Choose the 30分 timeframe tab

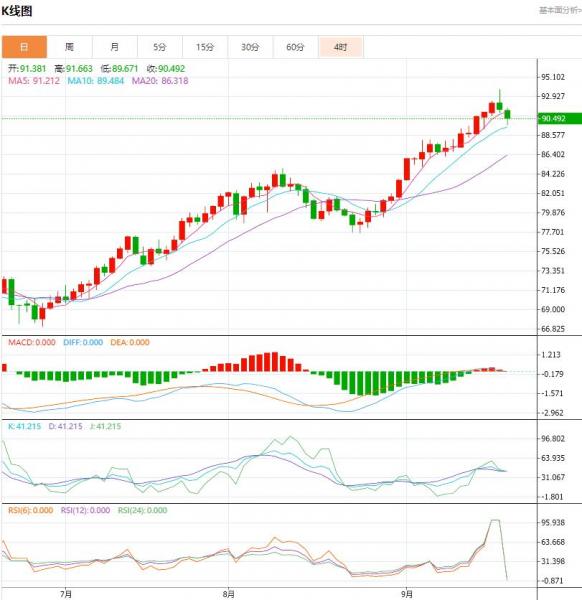pos(250,47)
